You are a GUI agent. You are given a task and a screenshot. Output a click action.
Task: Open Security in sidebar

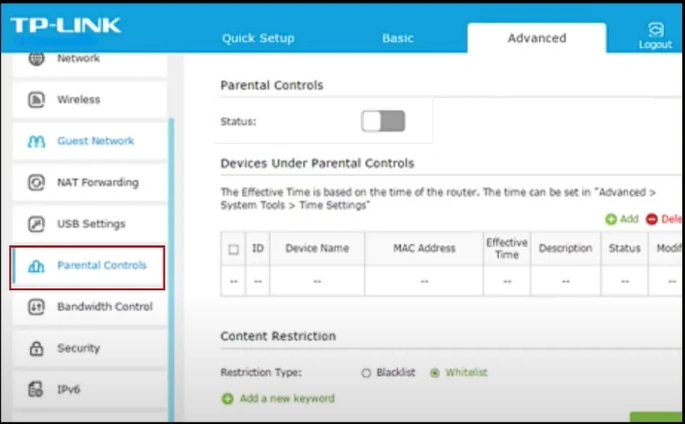pyautogui.click(x=90, y=348)
